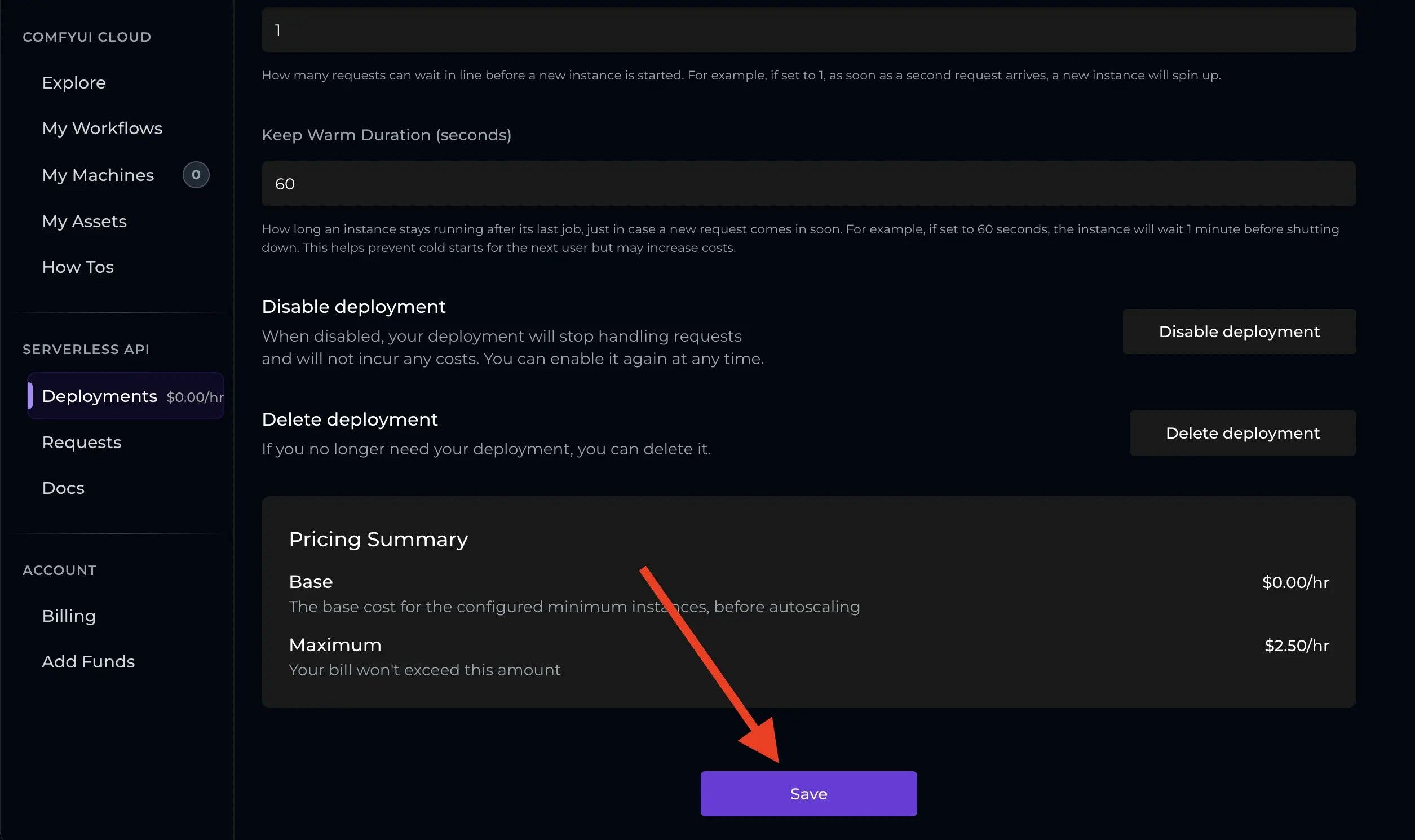Go to Billing settings
The width and height of the screenshot is (1415, 840).
click(x=68, y=616)
